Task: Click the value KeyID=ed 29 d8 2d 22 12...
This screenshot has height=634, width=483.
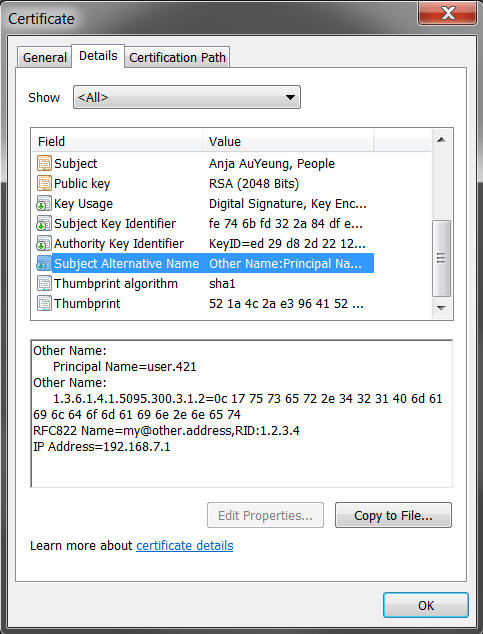Action: pos(287,243)
